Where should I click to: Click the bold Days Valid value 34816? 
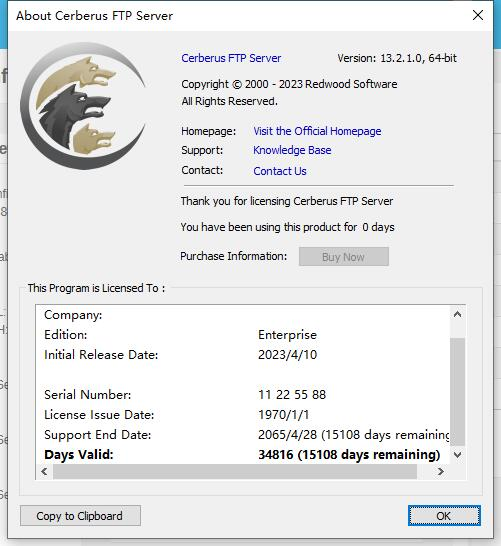pyautogui.click(x=275, y=455)
